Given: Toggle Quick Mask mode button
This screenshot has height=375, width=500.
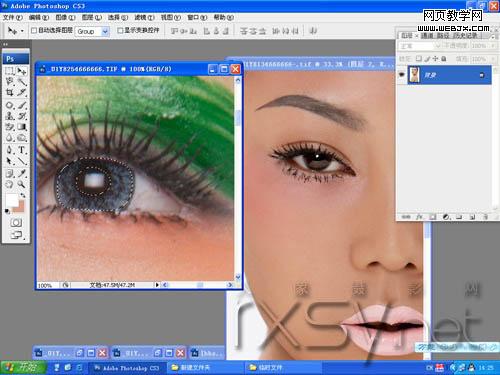Looking at the screenshot, I should coord(16,222).
